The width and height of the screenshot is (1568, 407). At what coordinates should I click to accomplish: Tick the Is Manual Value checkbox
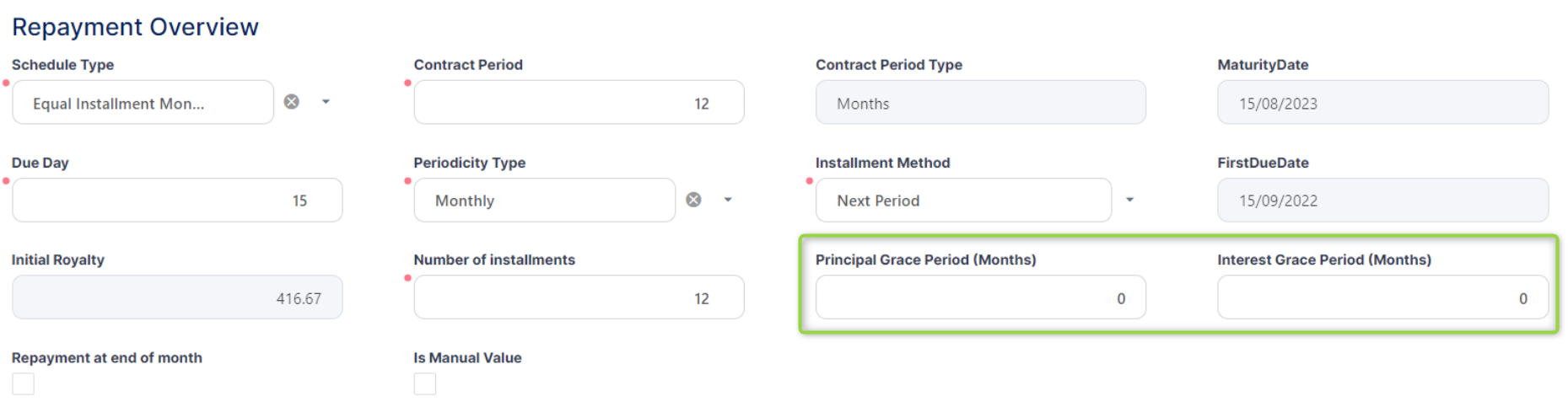[x=425, y=384]
